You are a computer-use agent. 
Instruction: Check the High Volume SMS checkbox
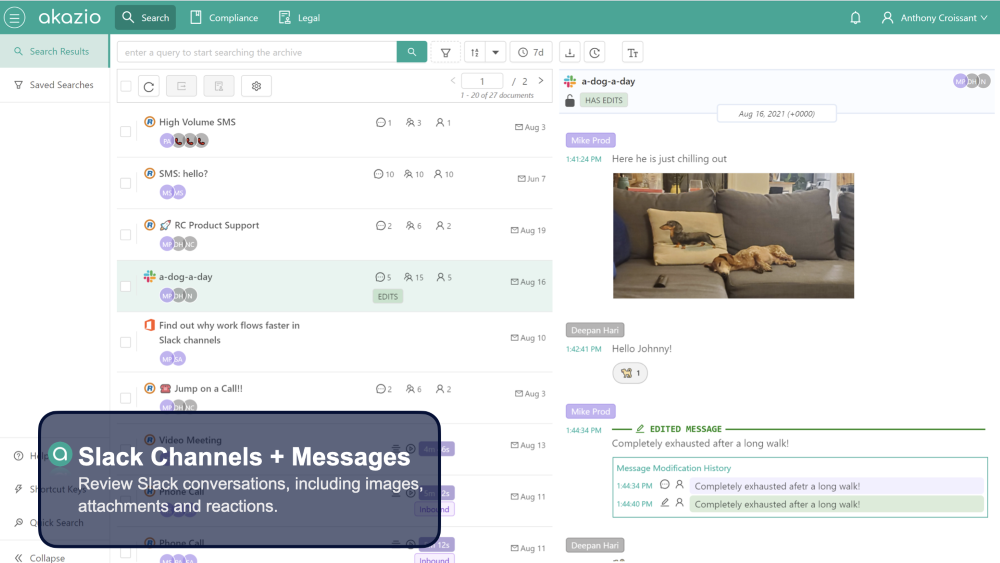point(126,131)
